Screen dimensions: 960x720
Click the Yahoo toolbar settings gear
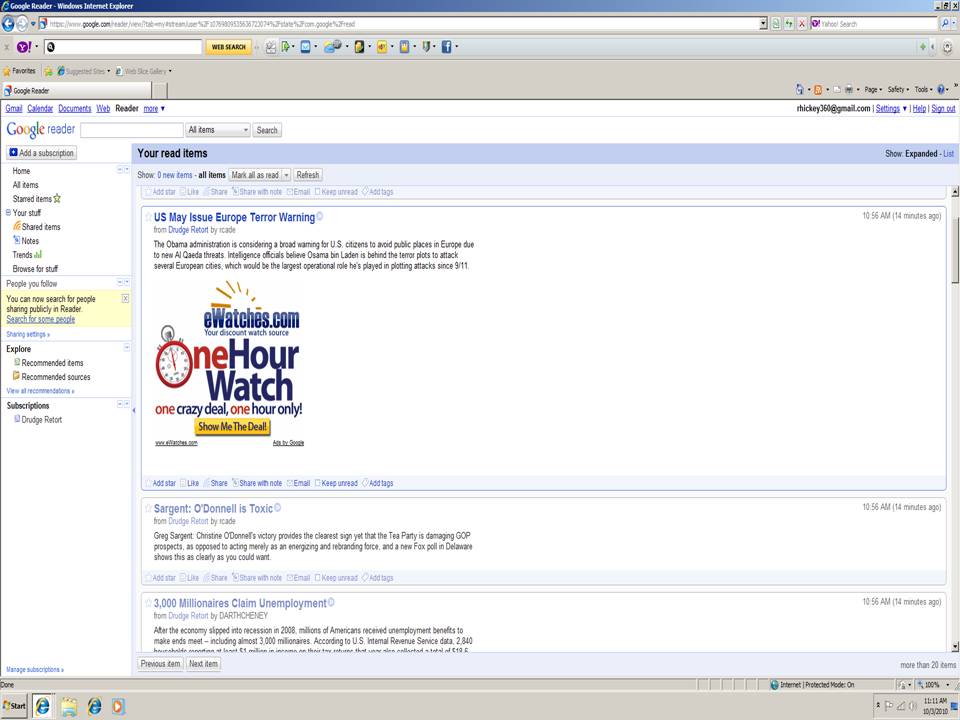click(947, 47)
